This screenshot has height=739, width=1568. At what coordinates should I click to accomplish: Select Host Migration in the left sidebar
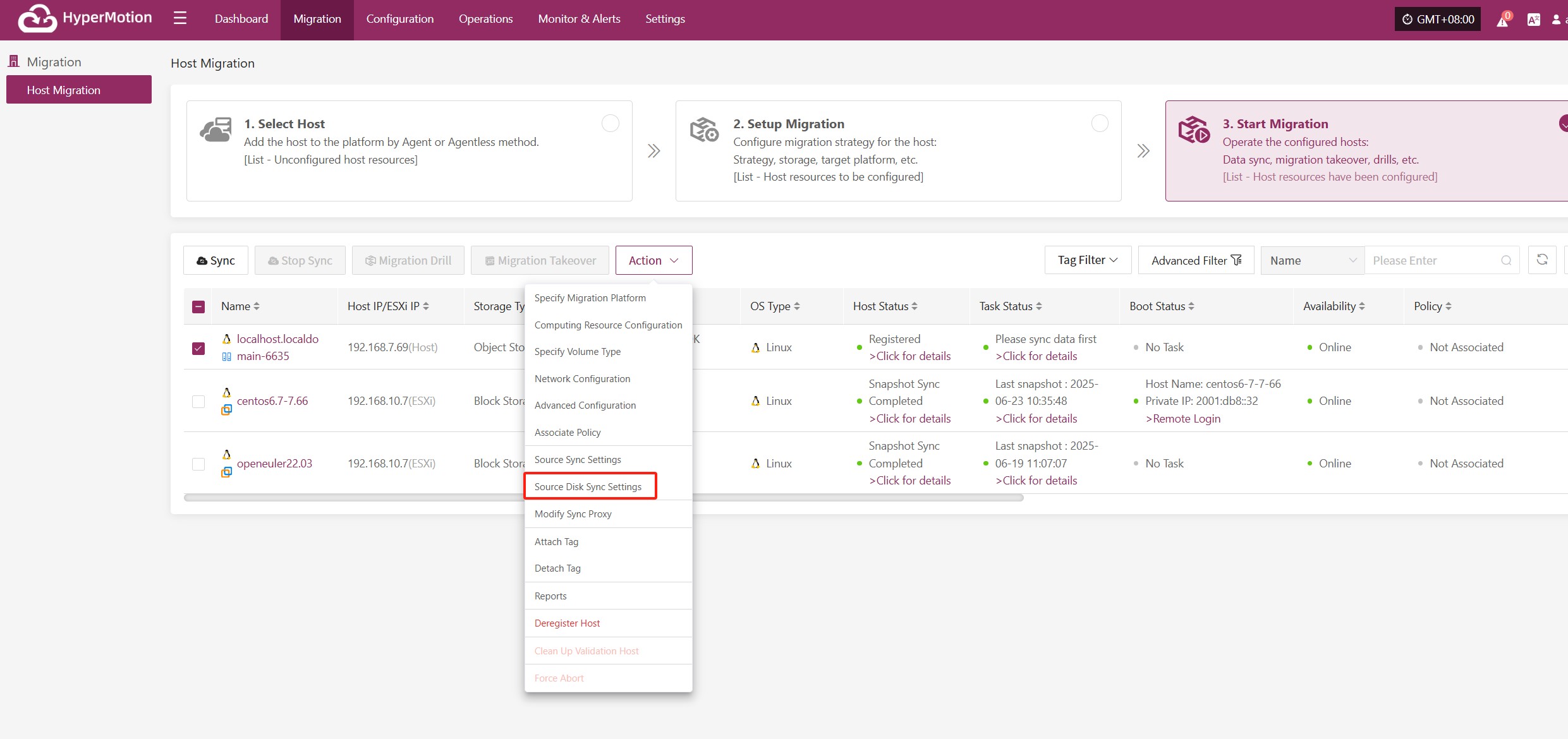tap(79, 90)
